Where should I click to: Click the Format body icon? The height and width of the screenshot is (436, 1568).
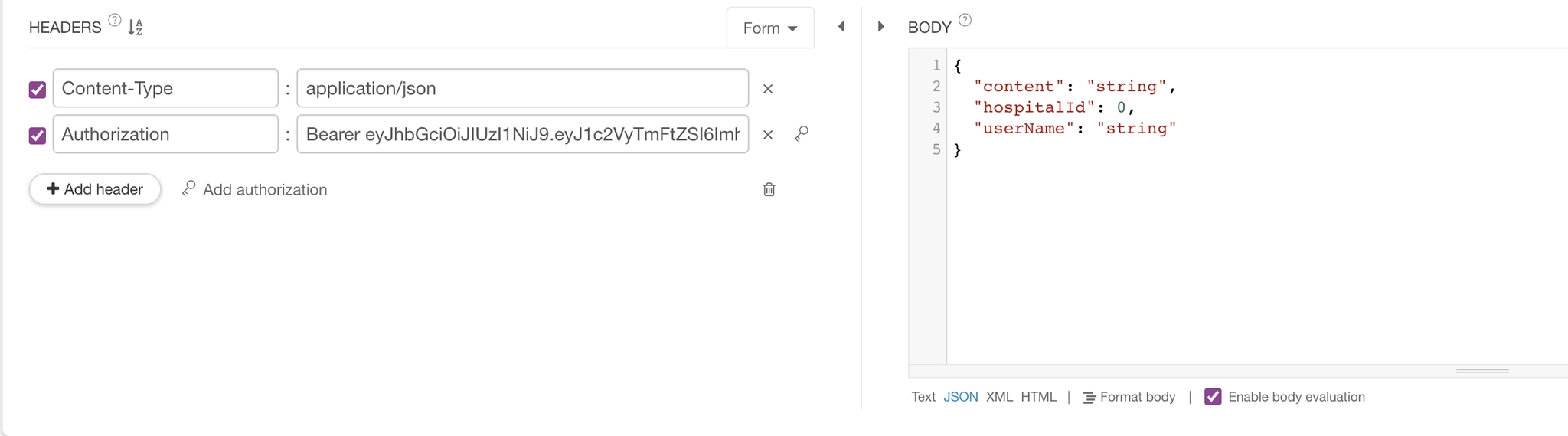(1089, 398)
